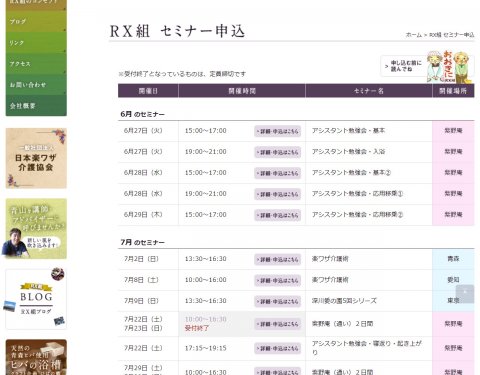Go to お問い合わせ in the sidebar
Screen dimensions: 480x375
click(36, 84)
